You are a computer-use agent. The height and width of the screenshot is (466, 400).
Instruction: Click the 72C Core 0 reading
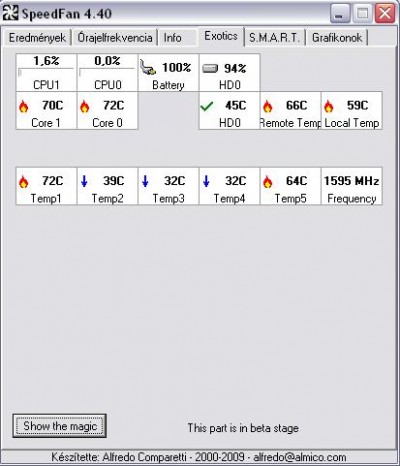coord(113,105)
